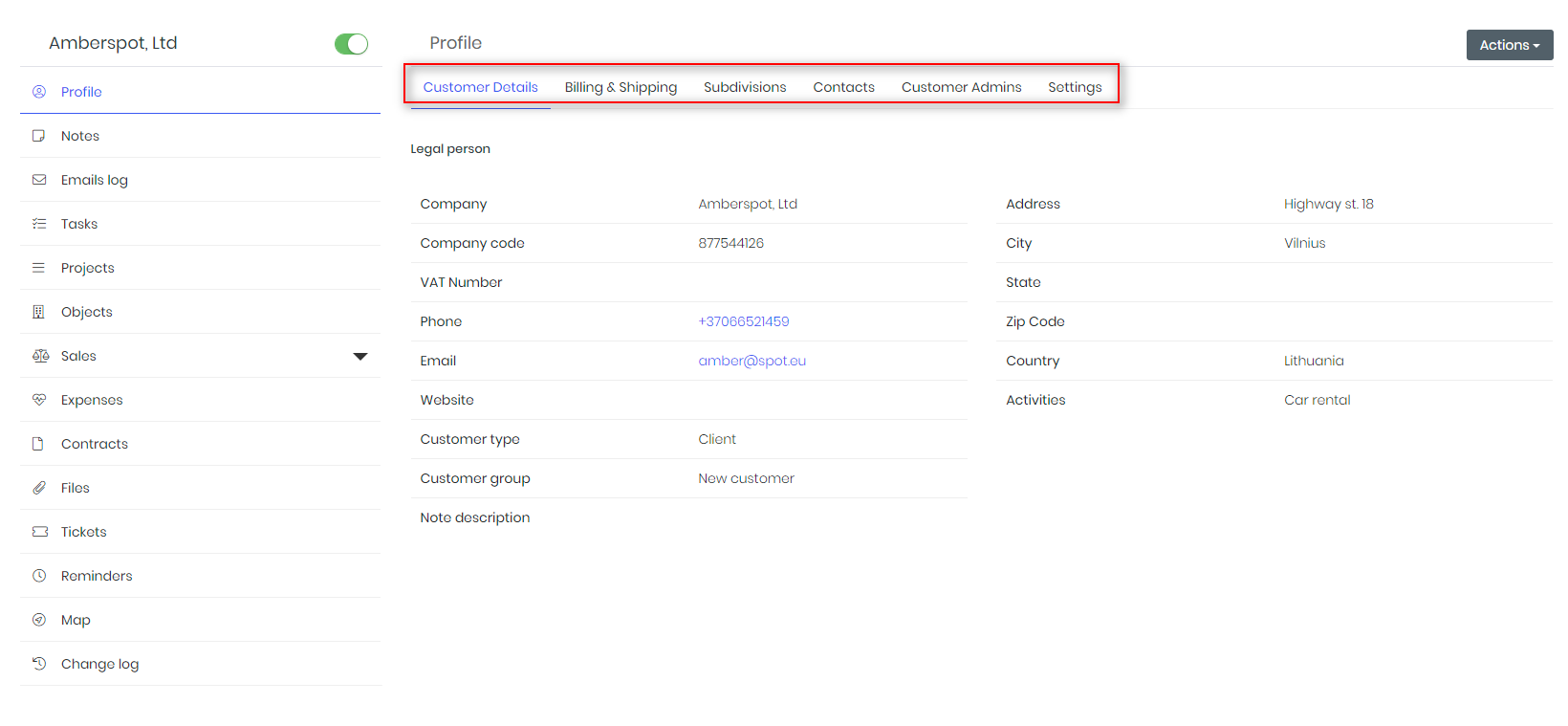The height and width of the screenshot is (726, 1568).
Task: Open Change log in the sidebar
Action: pyautogui.click(x=200, y=664)
